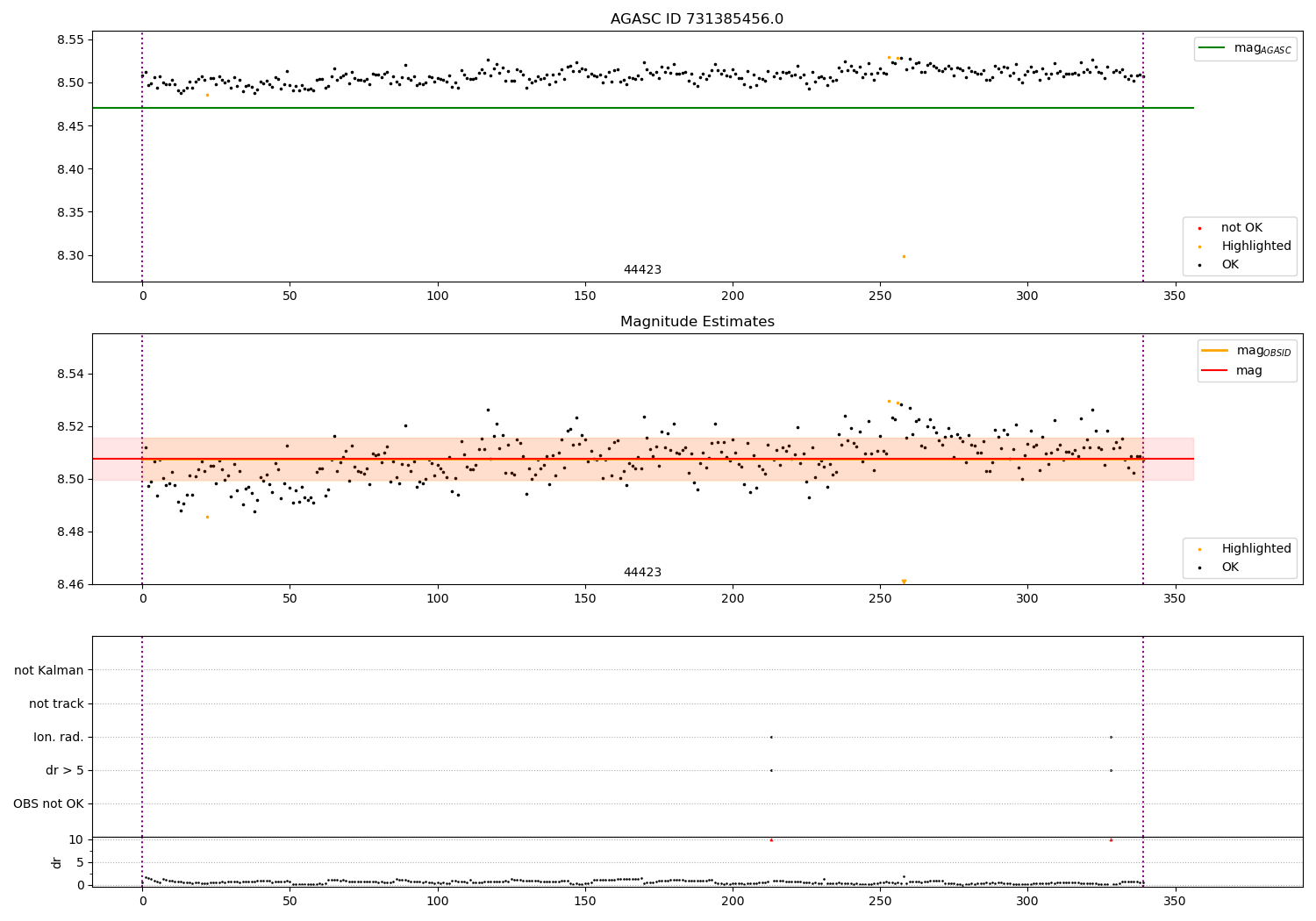Click the 'dr > 5' row label

65,771
